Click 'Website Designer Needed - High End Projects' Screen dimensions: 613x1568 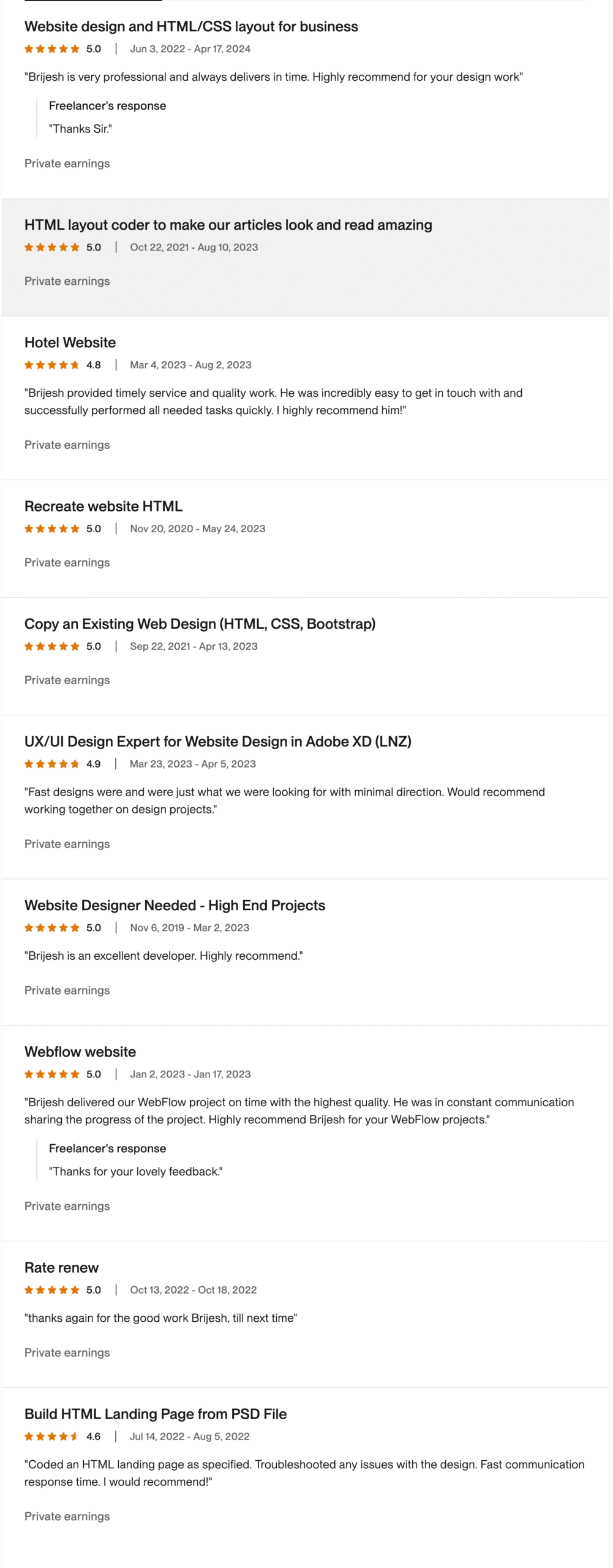(175, 905)
